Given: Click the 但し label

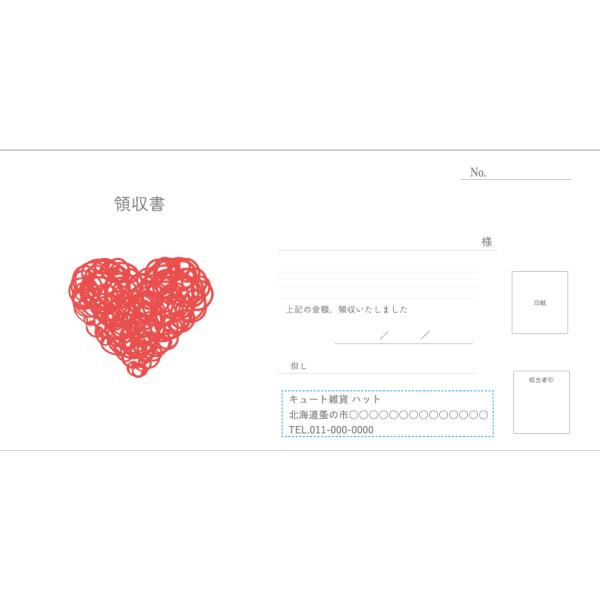Looking at the screenshot, I should [x=298, y=366].
